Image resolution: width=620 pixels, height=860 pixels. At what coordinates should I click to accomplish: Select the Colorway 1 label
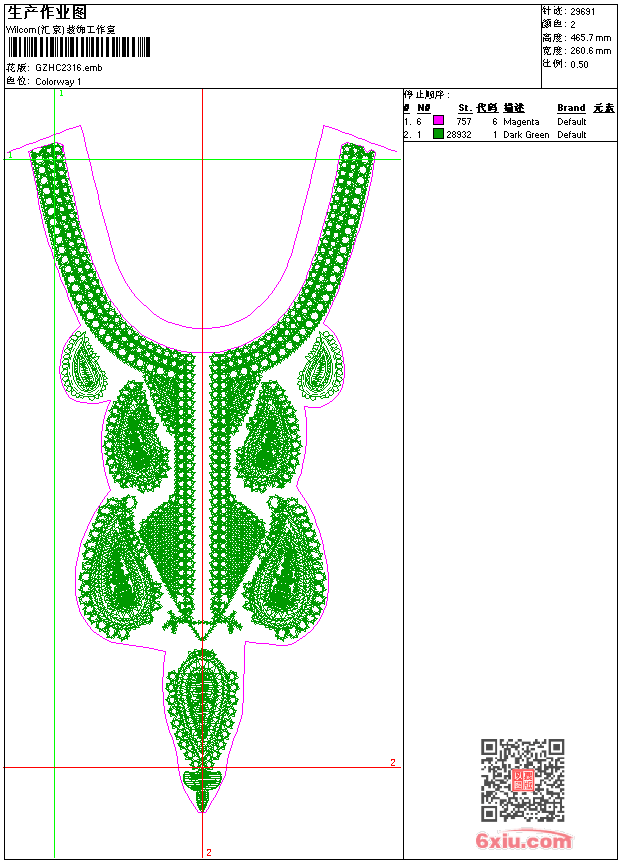(x=58, y=81)
